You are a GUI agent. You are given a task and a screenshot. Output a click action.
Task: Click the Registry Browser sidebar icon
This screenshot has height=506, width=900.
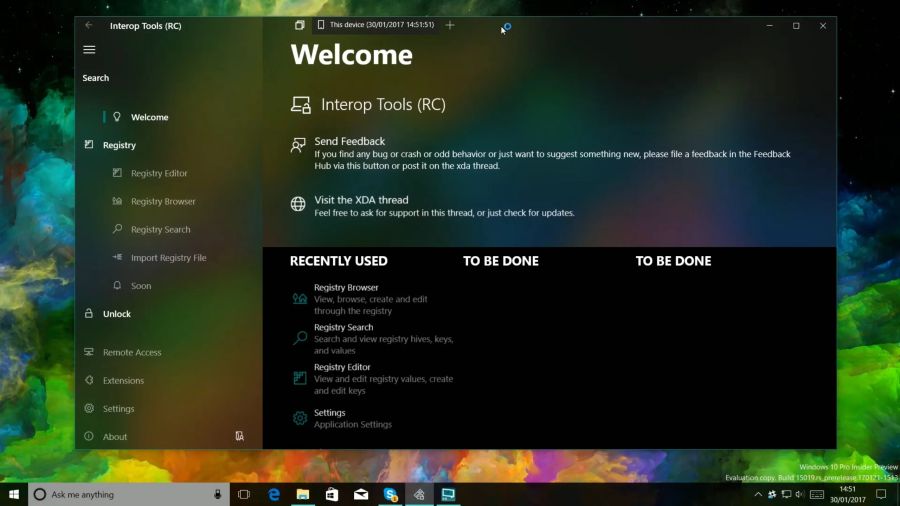117,201
